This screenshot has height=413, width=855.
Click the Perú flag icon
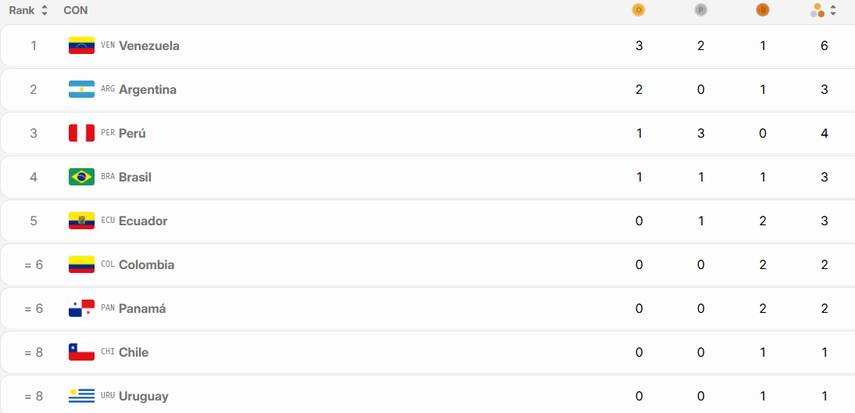point(81,133)
